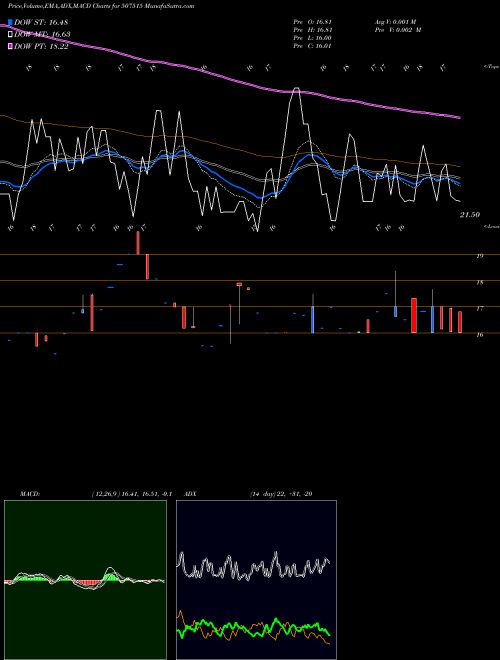Click the blue DOW ST legend swatch
Screen dimensions: 500x660
[x=10, y=22]
